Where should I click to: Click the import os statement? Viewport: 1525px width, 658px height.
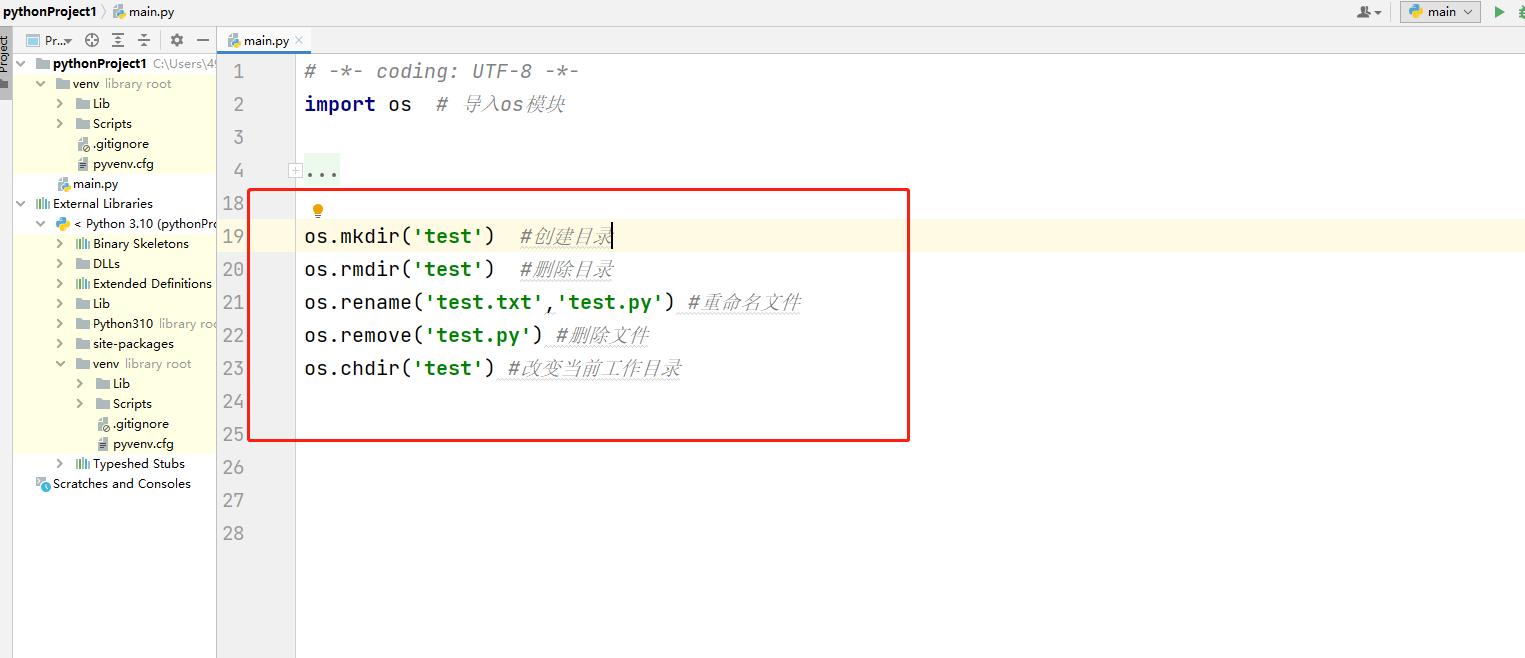(358, 104)
